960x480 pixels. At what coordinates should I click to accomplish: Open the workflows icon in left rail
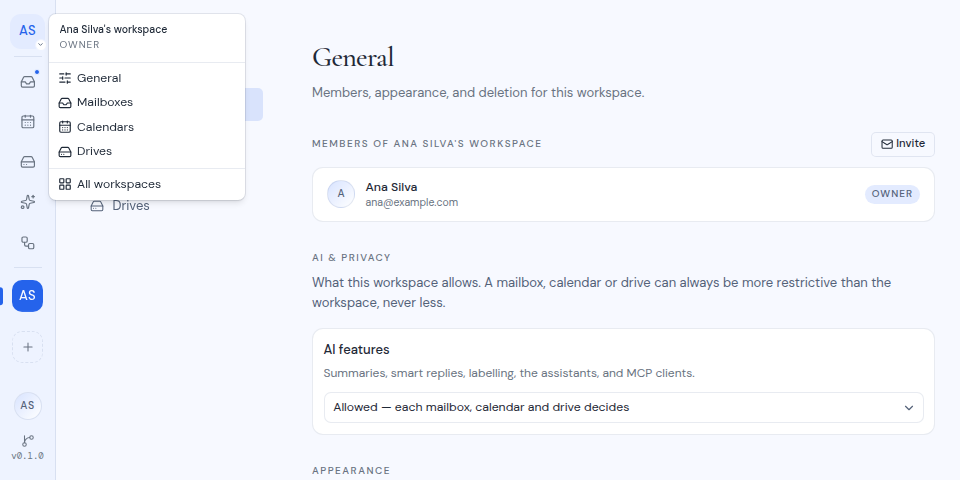(28, 242)
